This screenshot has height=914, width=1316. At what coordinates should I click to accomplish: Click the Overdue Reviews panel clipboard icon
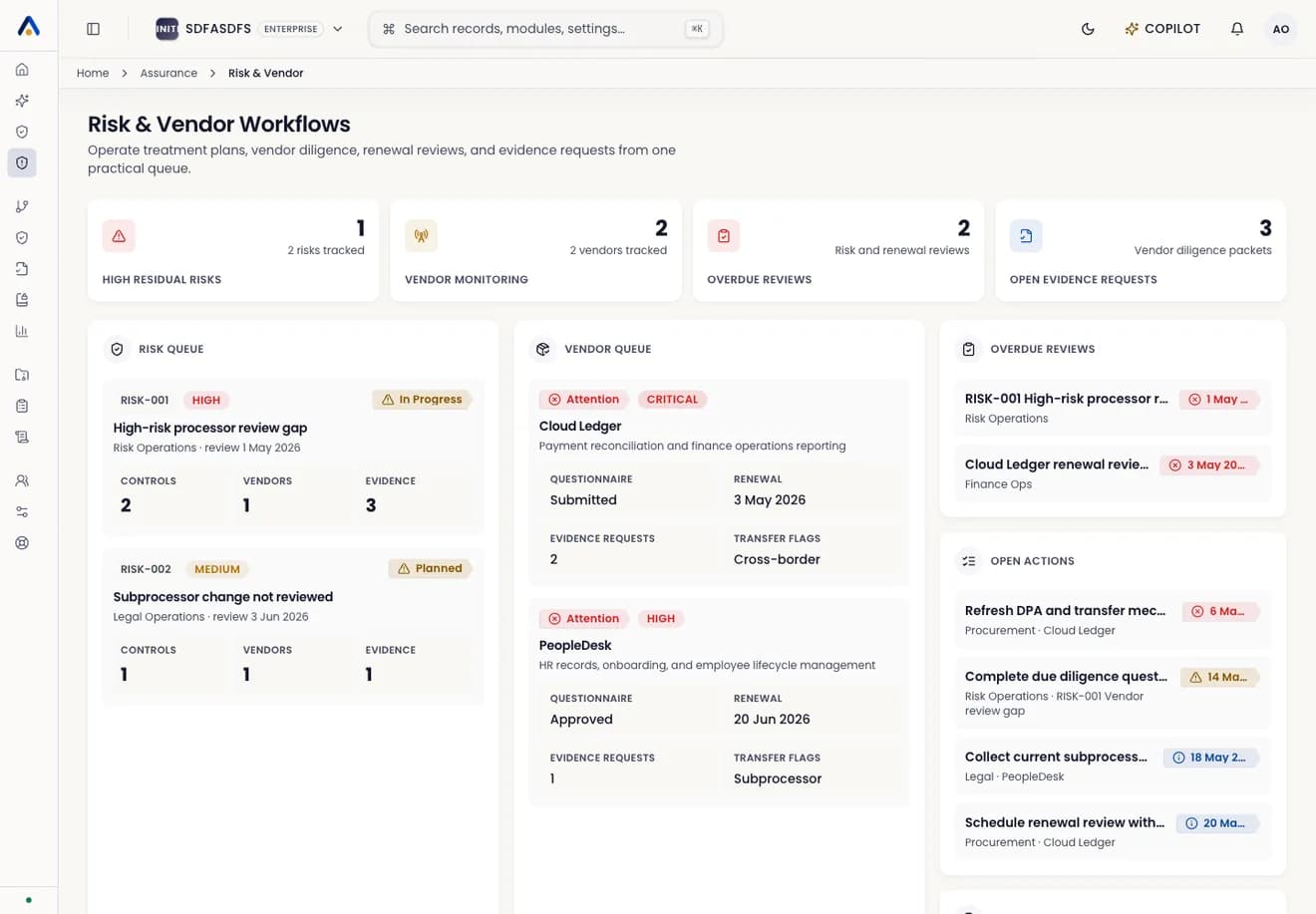[968, 349]
